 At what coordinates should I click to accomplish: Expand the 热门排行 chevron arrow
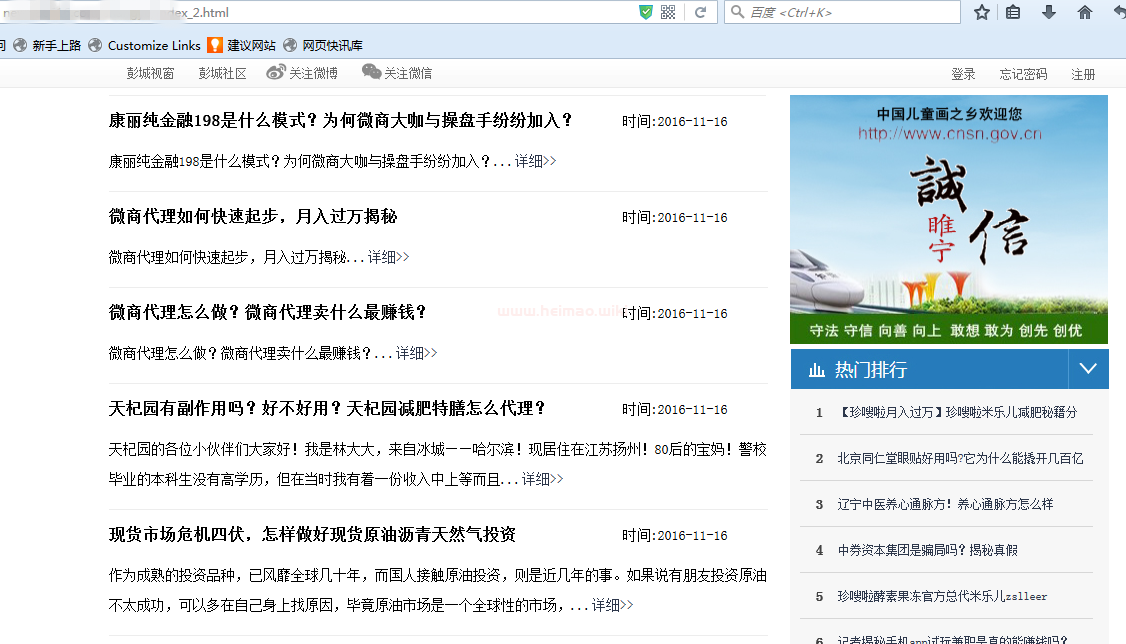1088,369
